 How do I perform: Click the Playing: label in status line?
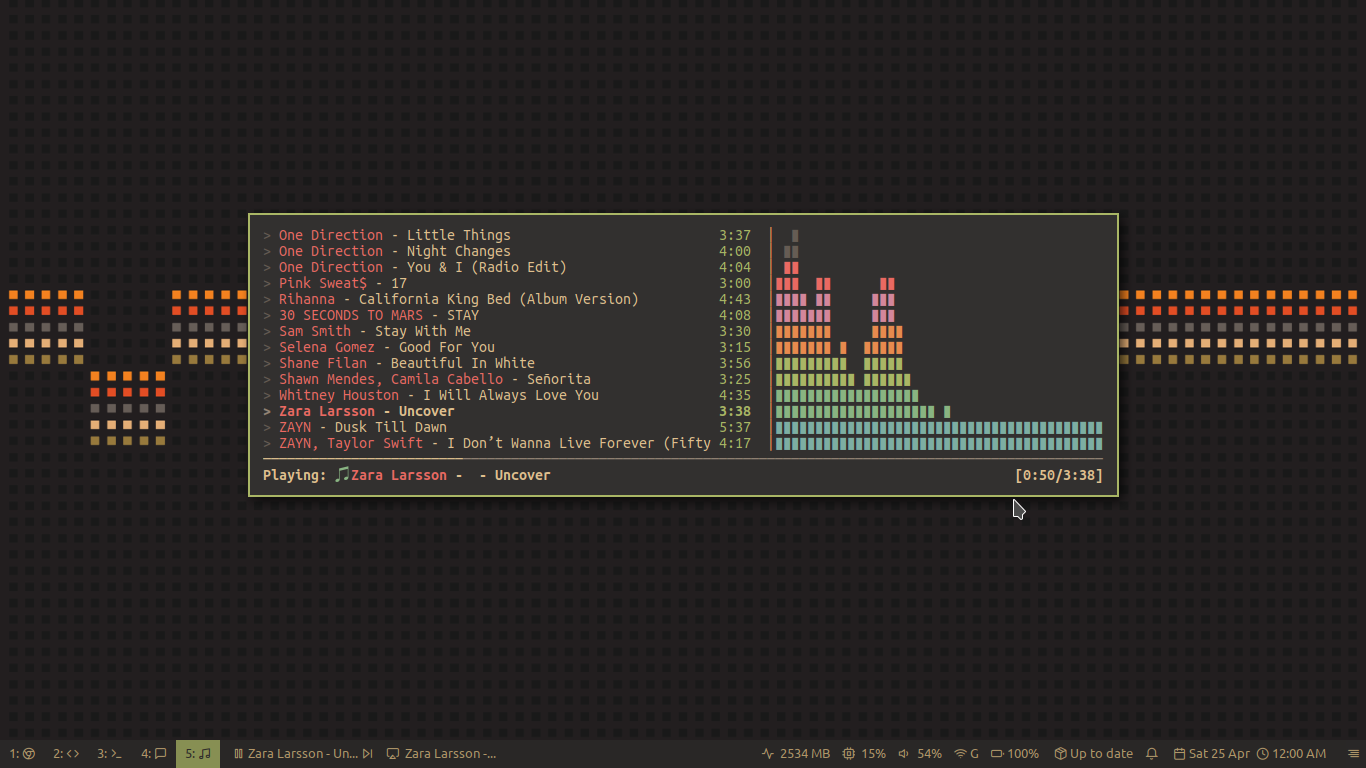click(295, 475)
